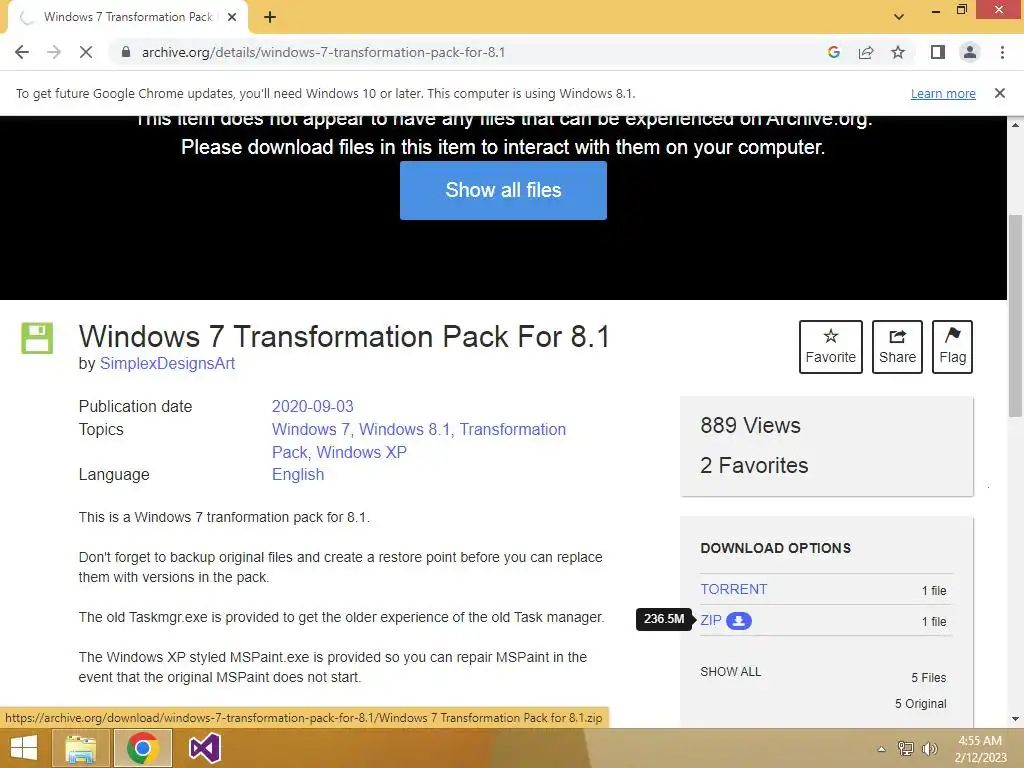Open the Windows 7 topic link
Image resolution: width=1024 pixels, height=768 pixels.
[310, 429]
